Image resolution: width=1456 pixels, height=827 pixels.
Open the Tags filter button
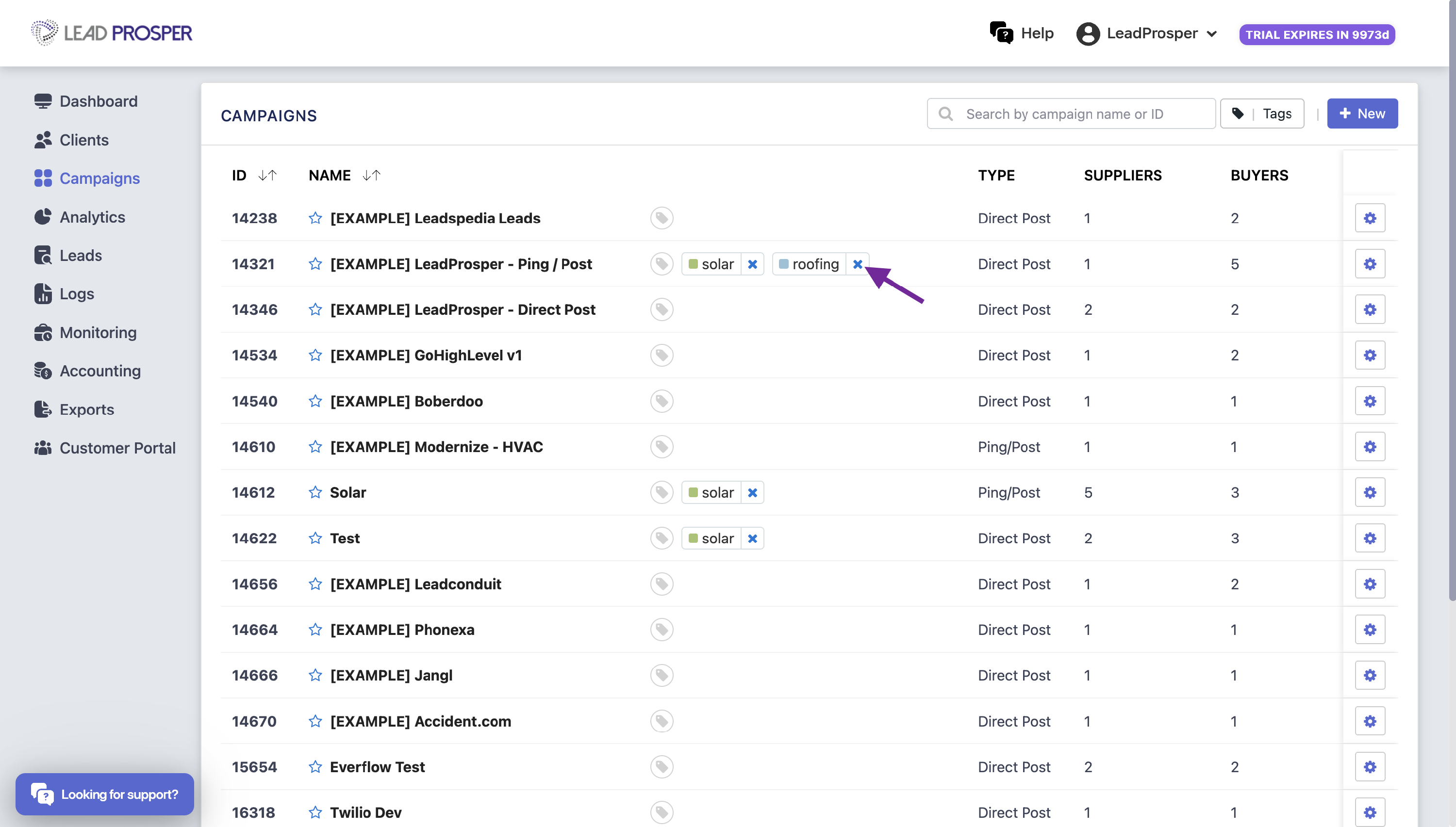point(1262,114)
